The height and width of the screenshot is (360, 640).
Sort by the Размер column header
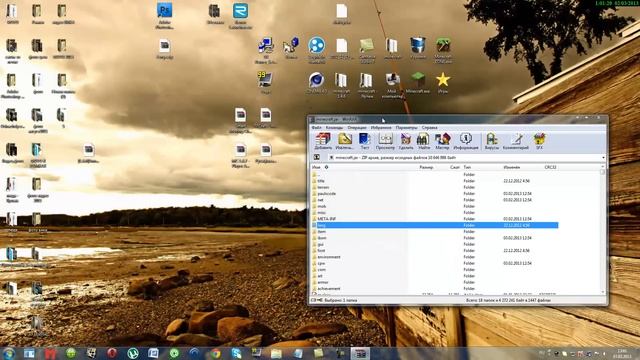(426, 167)
